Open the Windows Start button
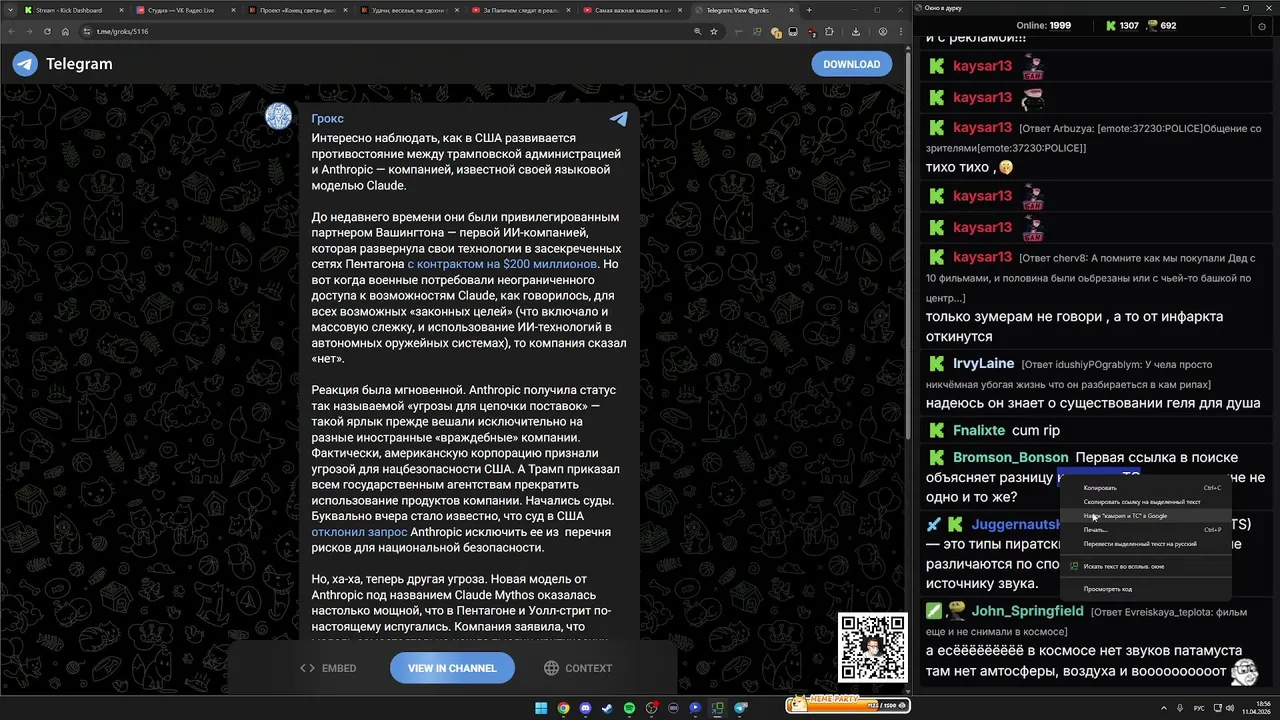1280x720 pixels. tap(541, 708)
